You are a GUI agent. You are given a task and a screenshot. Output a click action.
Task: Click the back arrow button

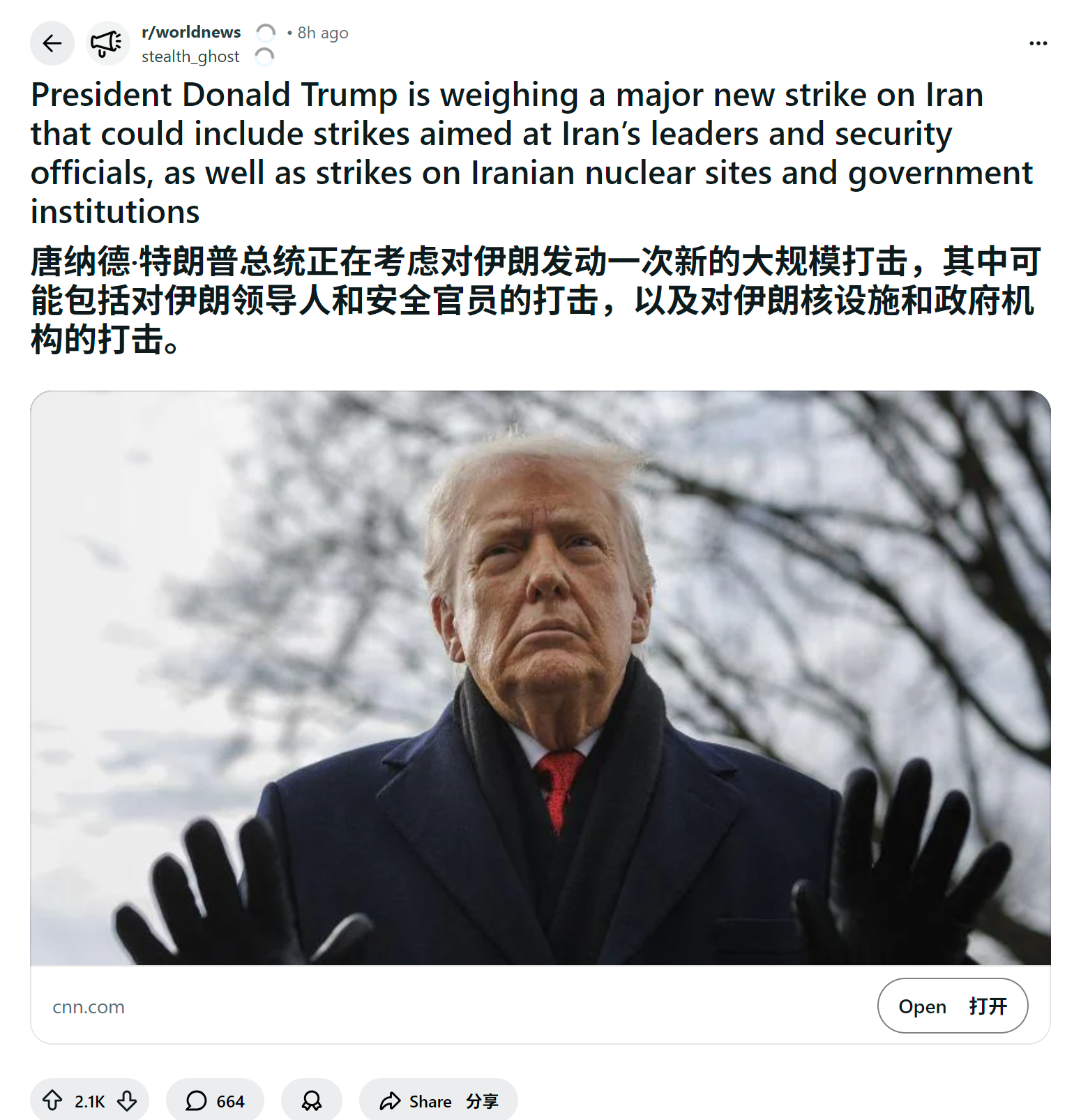point(52,43)
